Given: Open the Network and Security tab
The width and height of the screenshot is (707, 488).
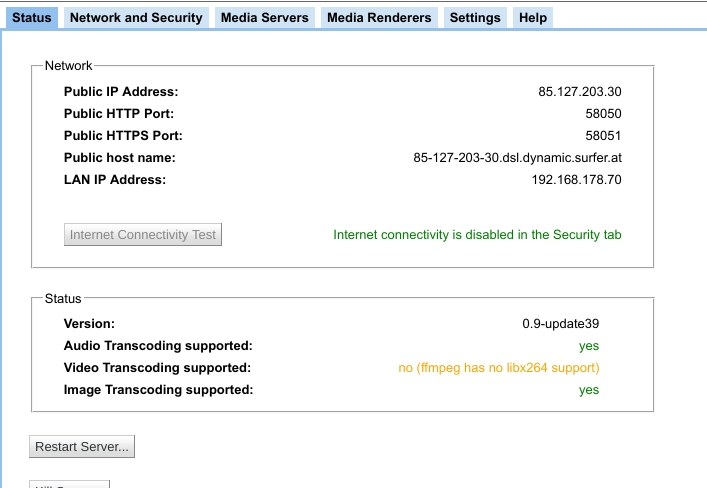Looking at the screenshot, I should click(x=136, y=18).
